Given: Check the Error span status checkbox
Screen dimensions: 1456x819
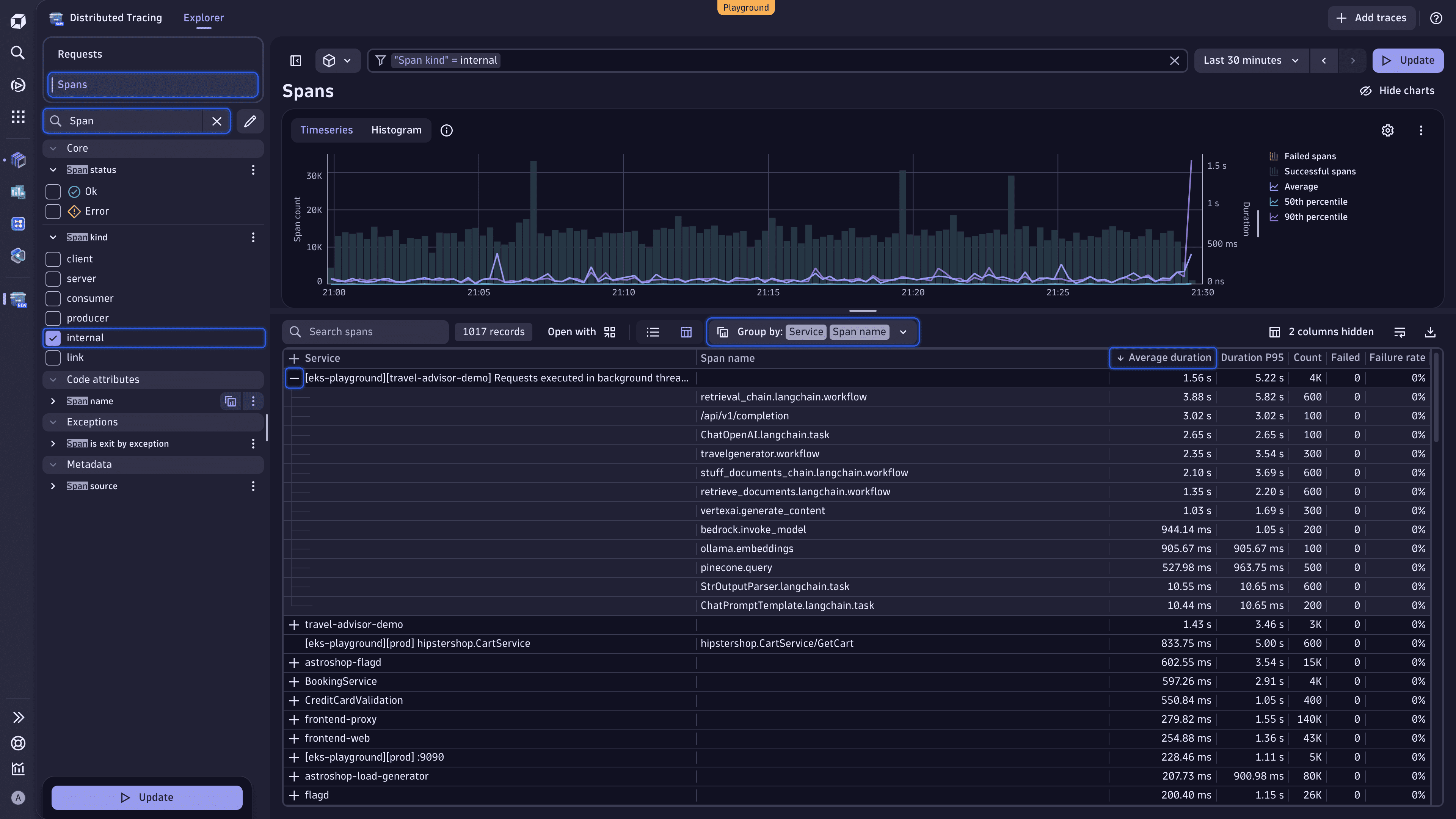Looking at the screenshot, I should point(53,211).
